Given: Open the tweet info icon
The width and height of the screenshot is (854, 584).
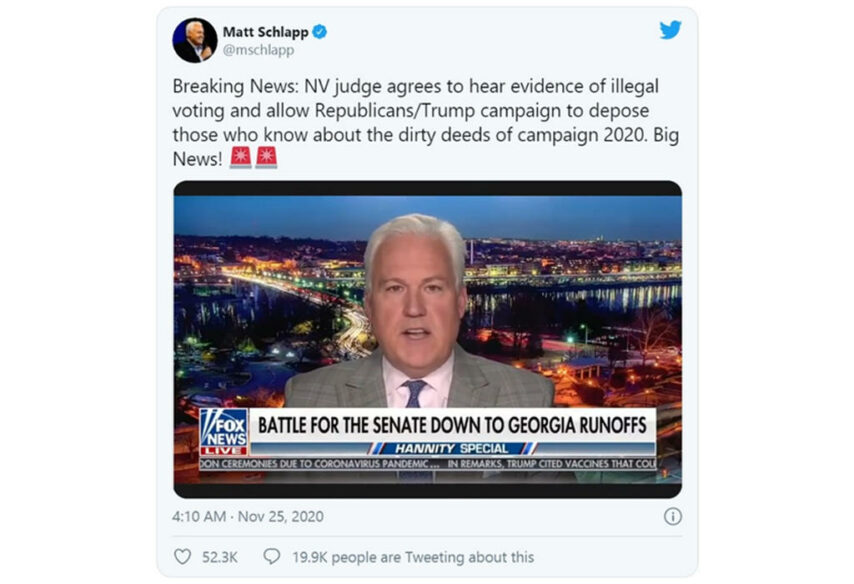Looking at the screenshot, I should pyautogui.click(x=673, y=517).
